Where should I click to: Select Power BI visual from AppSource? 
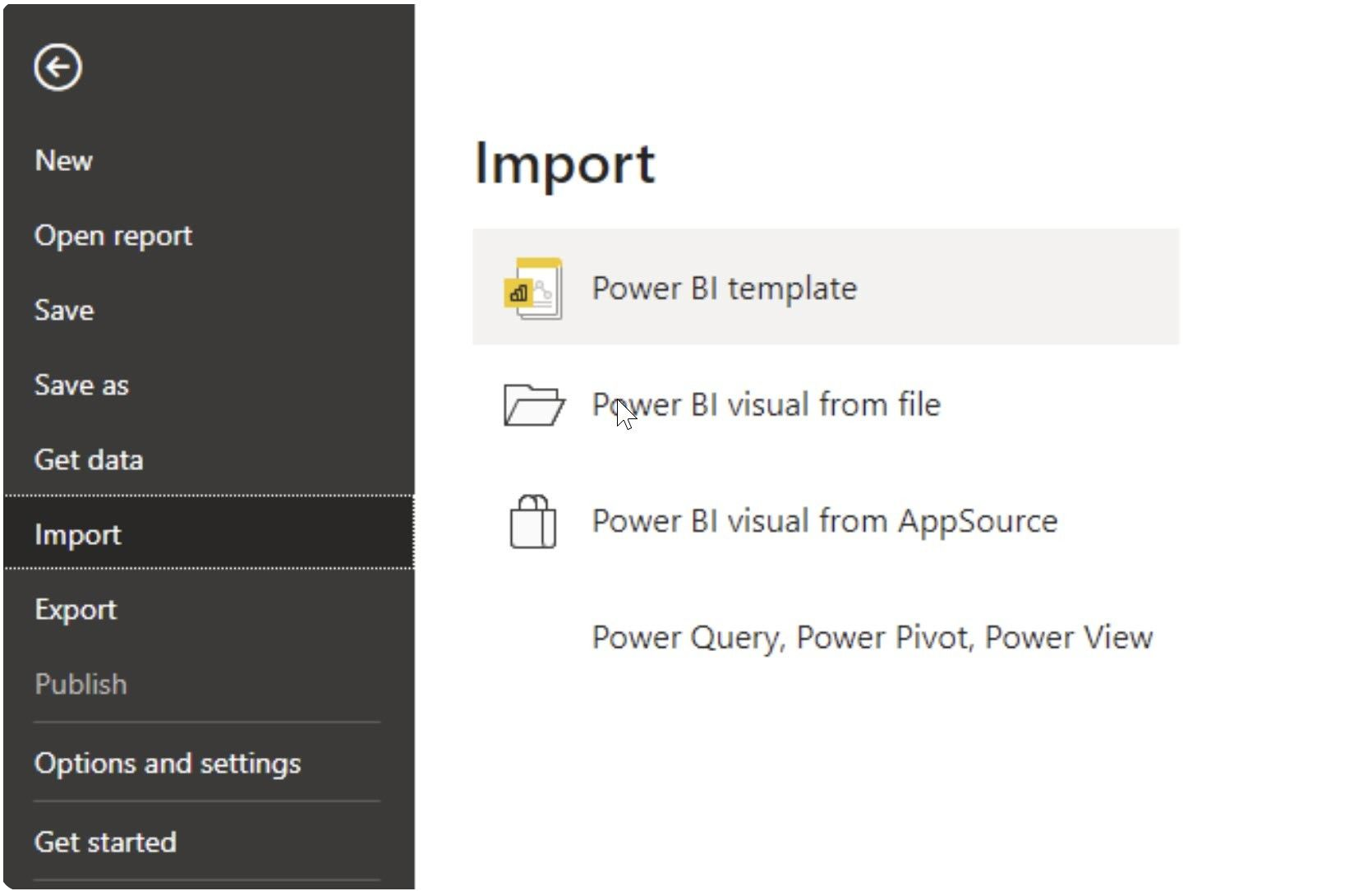point(826,521)
